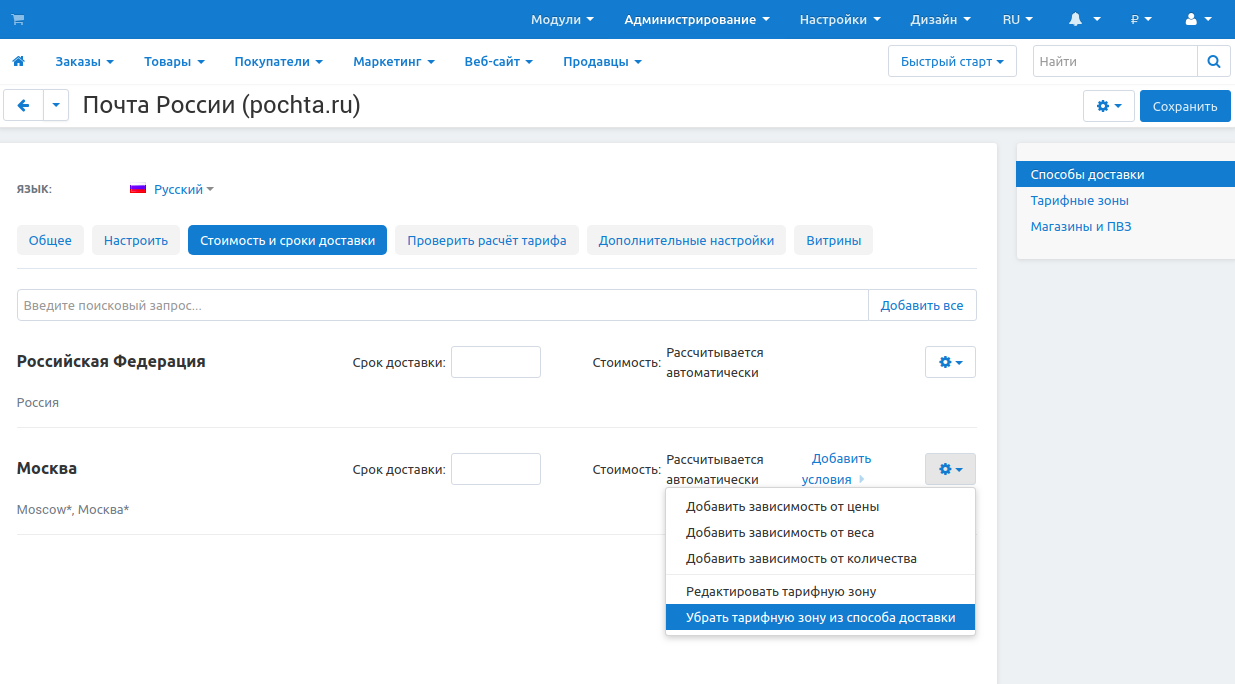Screen dimensions: 1235x684
Task: Click the Сохранить button
Action: [x=1184, y=106]
